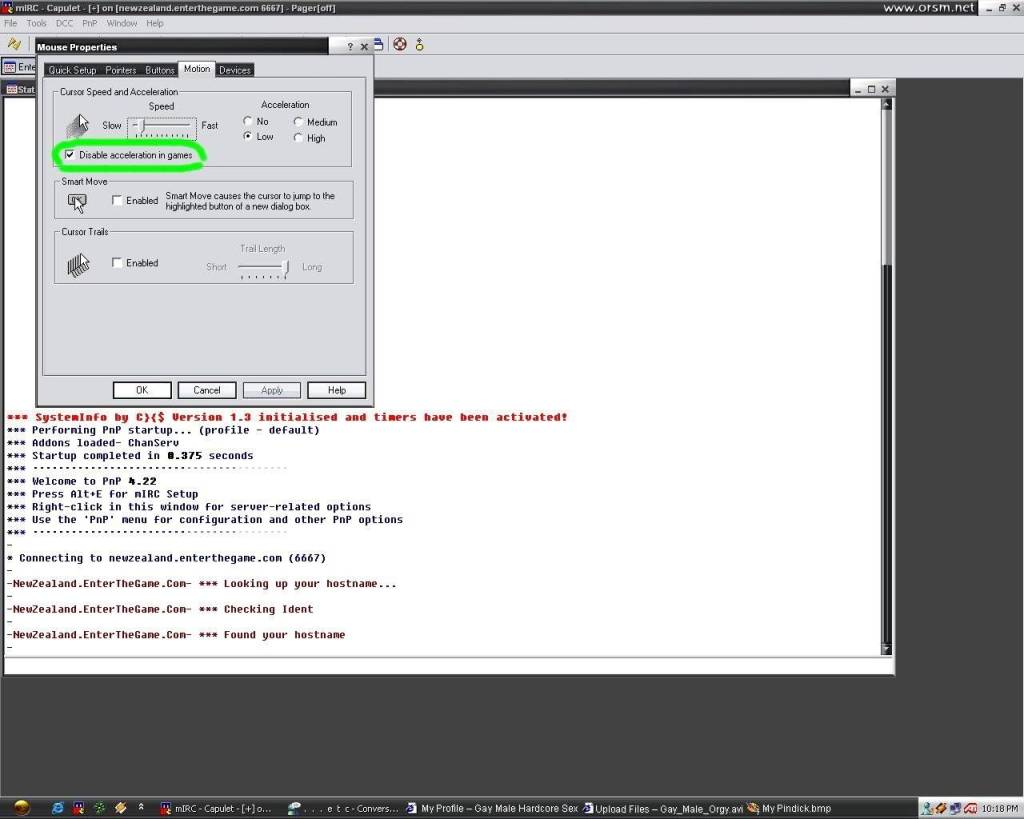Viewport: 1024px width, 819px height.
Task: Click the Trail Length slider
Action: coord(263,268)
